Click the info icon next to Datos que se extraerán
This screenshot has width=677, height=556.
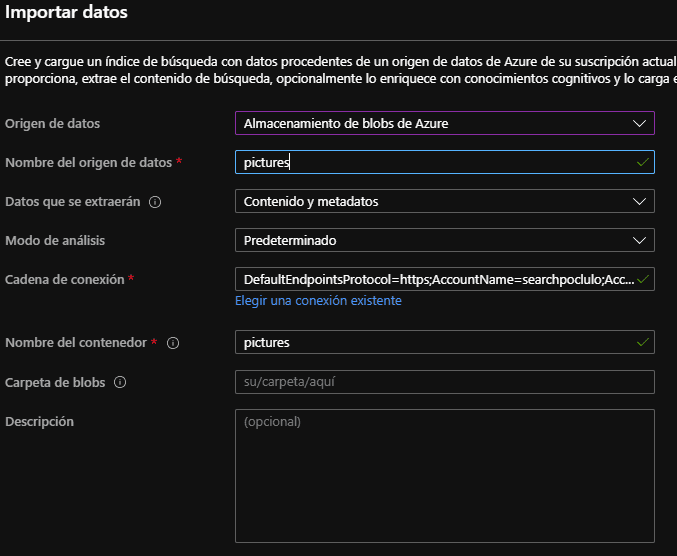[155, 202]
